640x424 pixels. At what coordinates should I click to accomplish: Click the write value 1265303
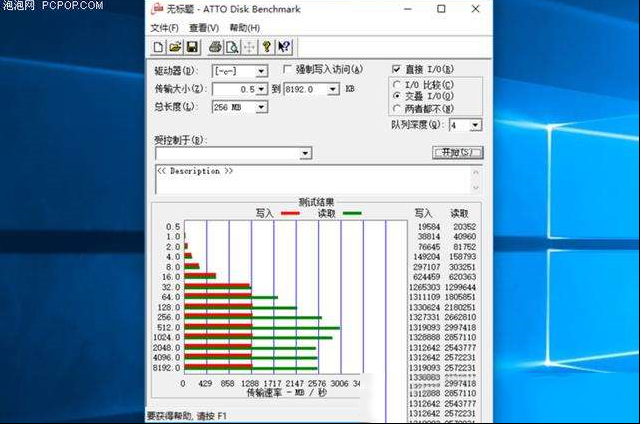pos(424,287)
